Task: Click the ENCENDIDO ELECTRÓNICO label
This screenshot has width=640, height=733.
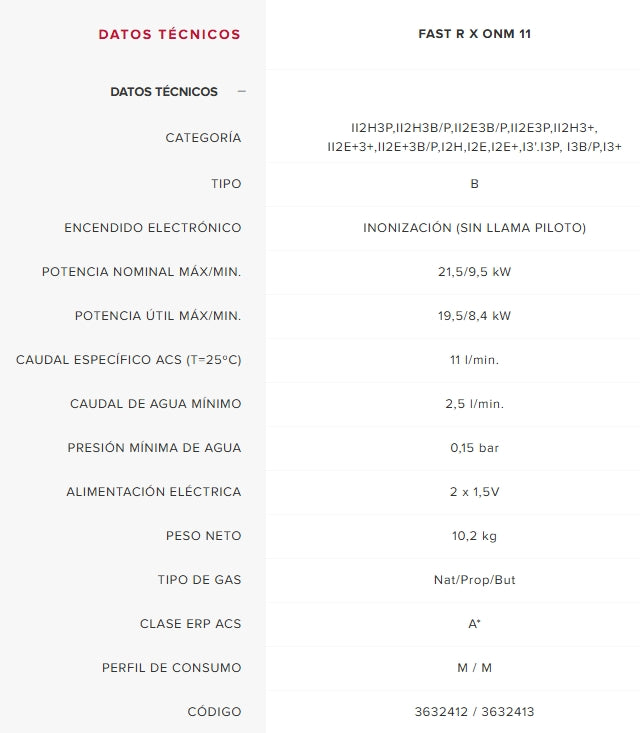Action: click(x=153, y=228)
